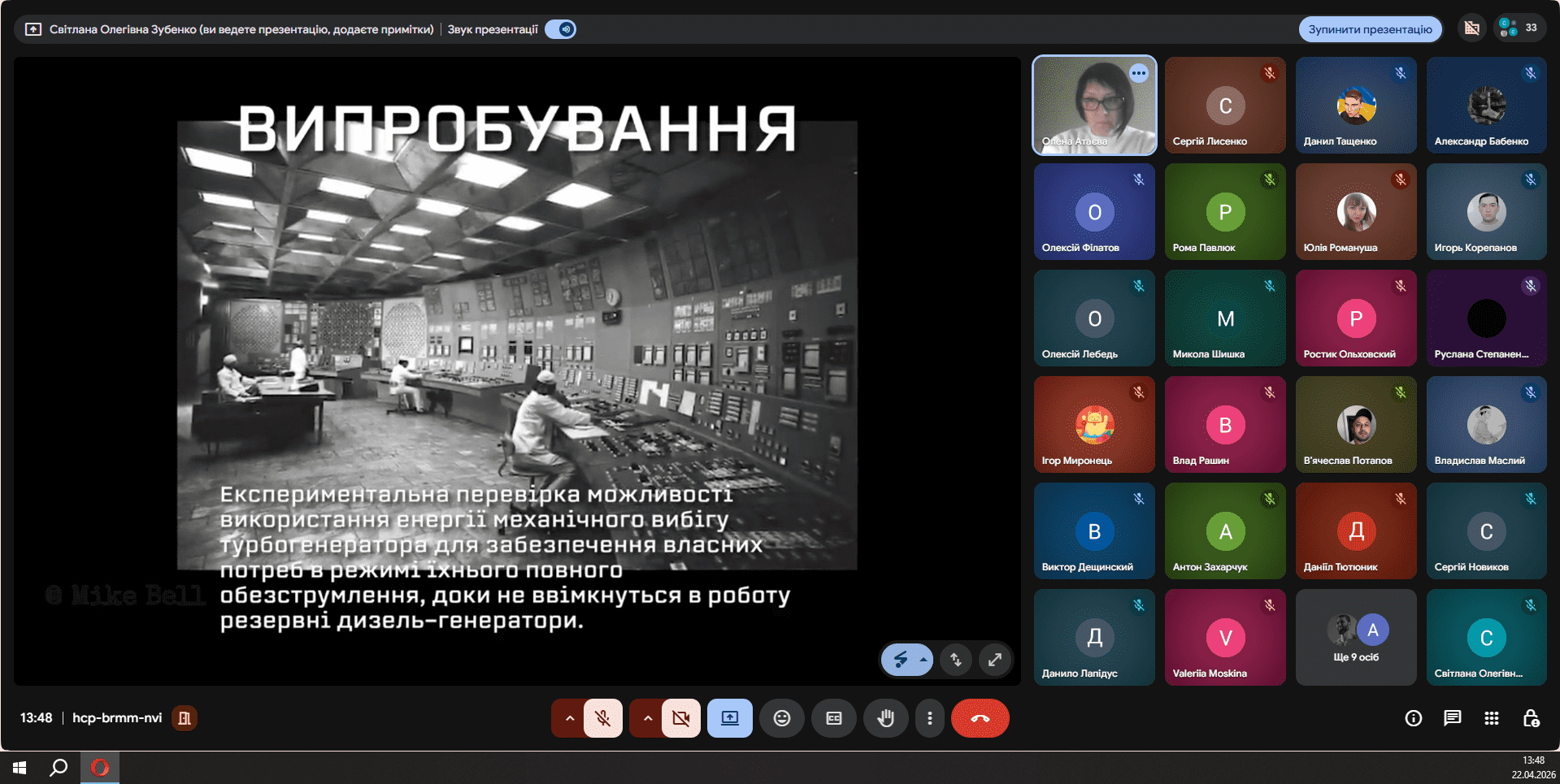Turn on closed captions
This screenshot has height=784, width=1560.
click(833, 718)
